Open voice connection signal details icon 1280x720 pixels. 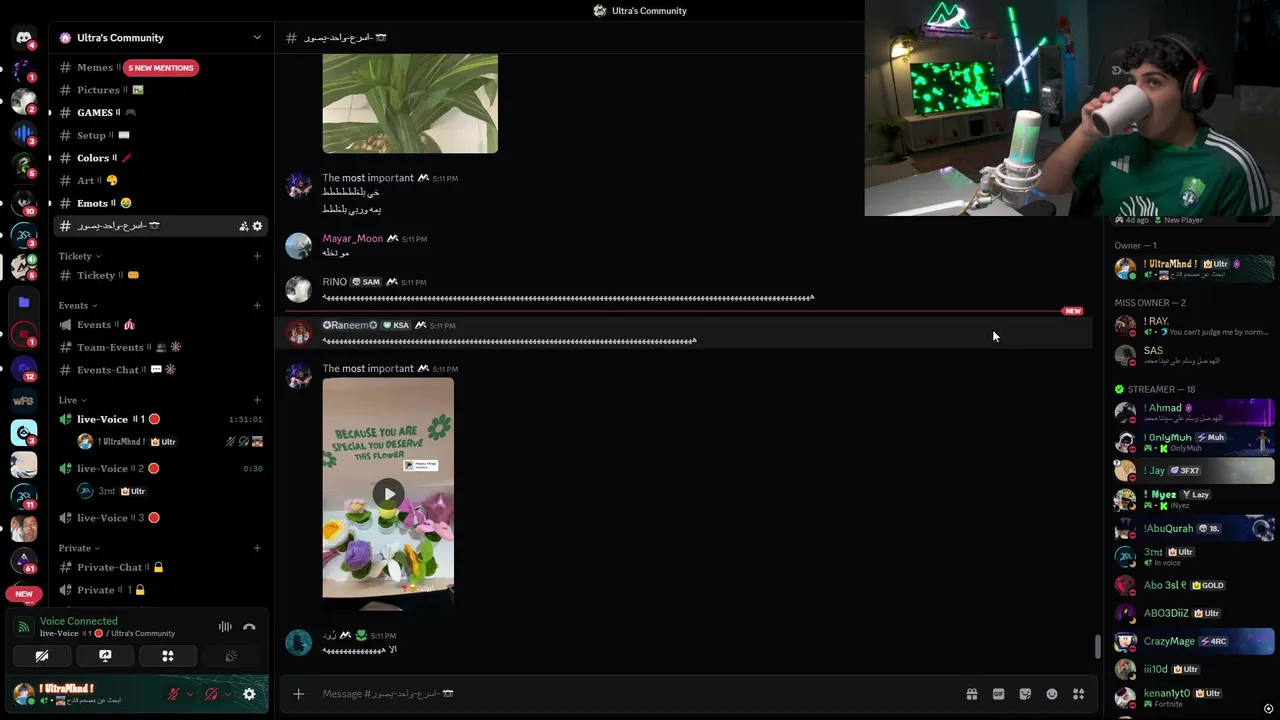tap(24, 627)
